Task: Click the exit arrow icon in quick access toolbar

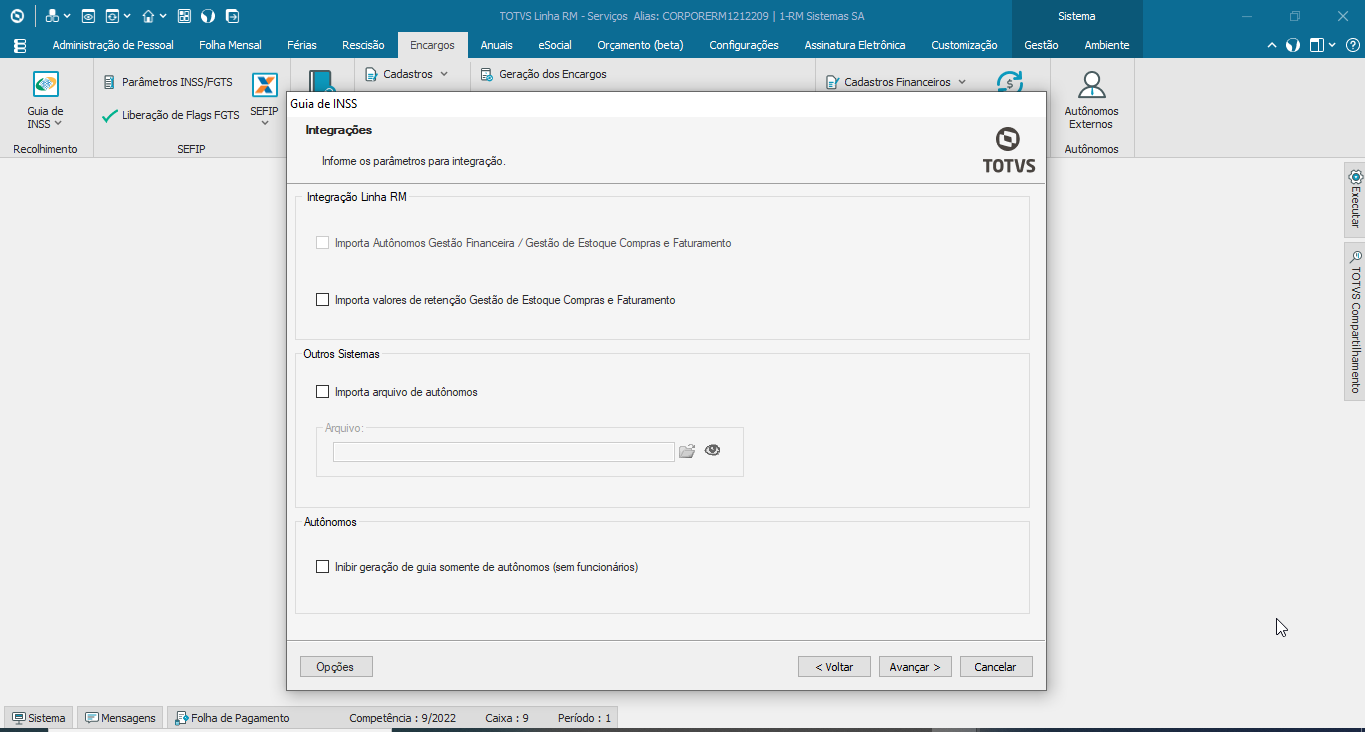Action: coord(232,16)
